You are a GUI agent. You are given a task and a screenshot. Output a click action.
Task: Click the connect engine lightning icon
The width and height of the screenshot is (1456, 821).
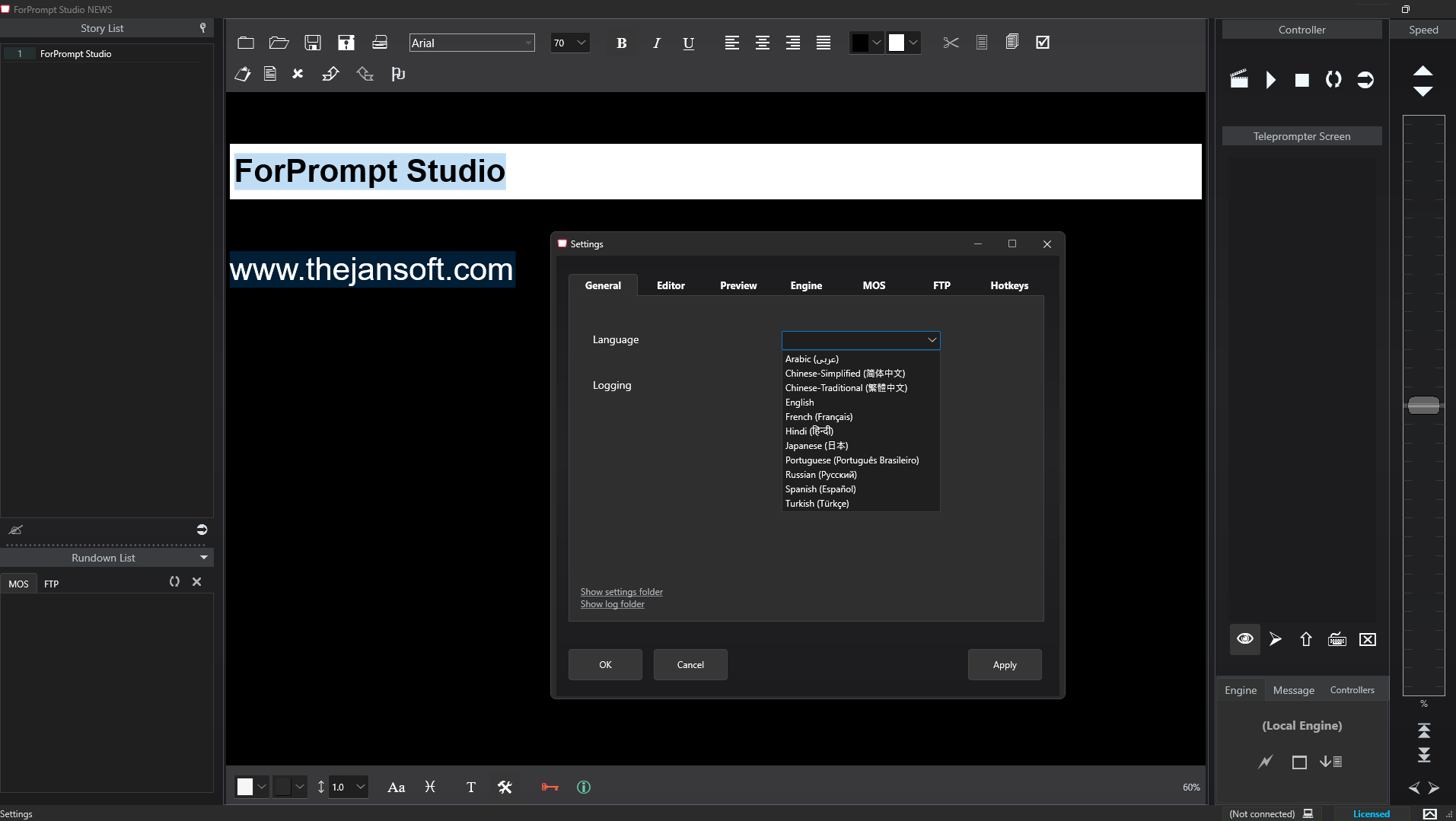1265,762
